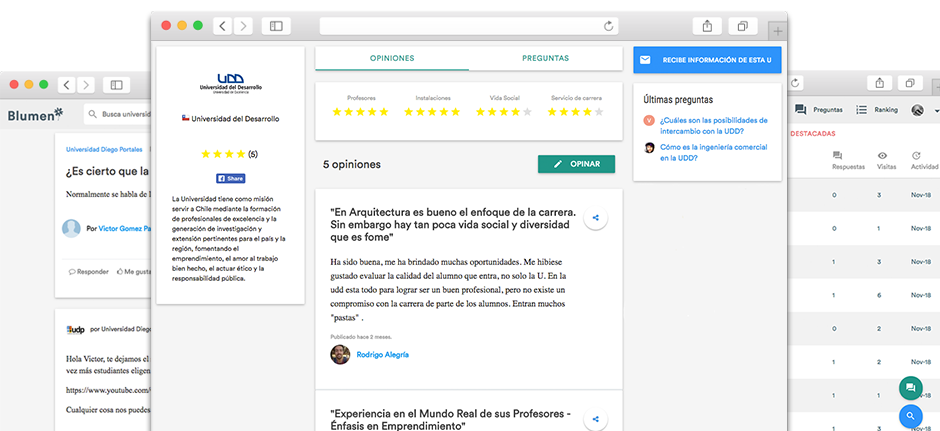The image size is (940, 431).
Task: Click the Opinar button
Action: 576,164
